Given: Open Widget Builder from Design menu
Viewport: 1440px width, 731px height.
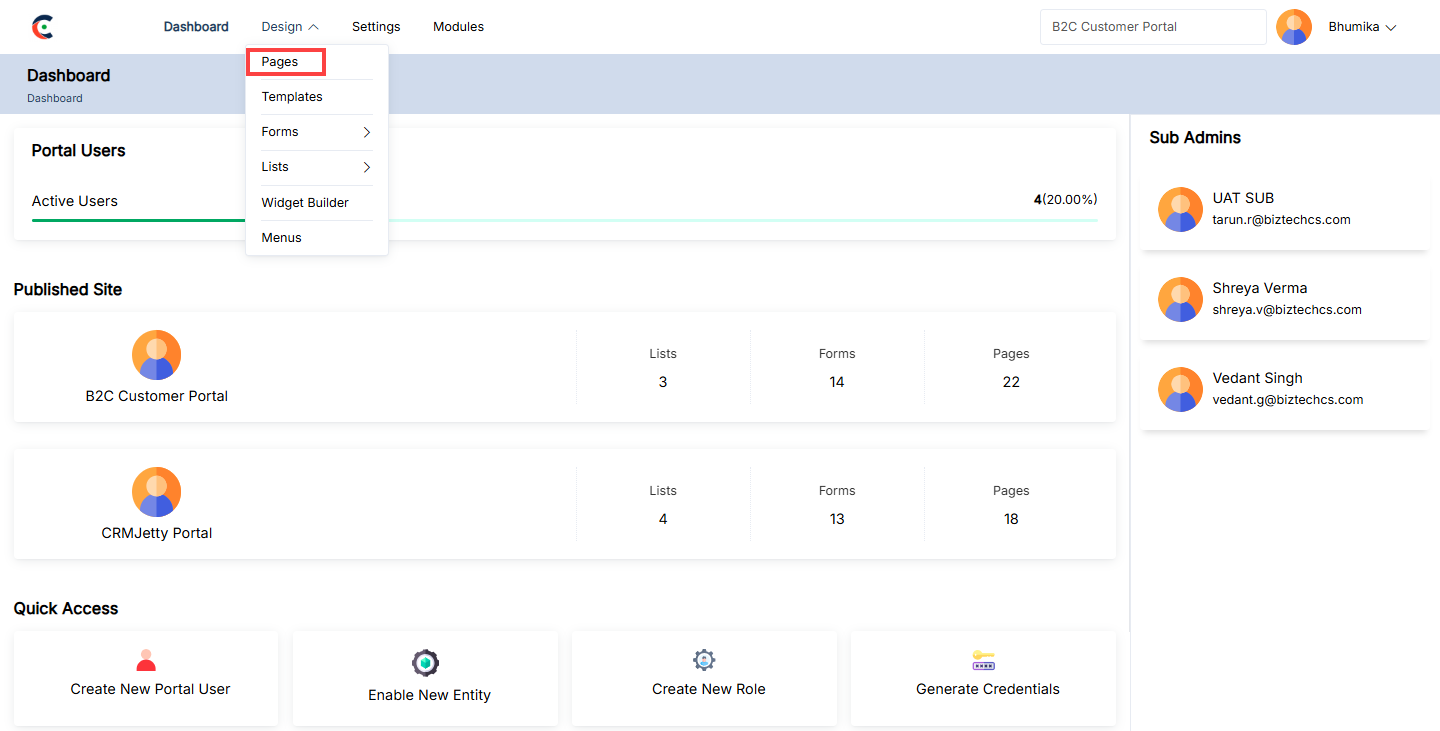Looking at the screenshot, I should pyautogui.click(x=305, y=203).
